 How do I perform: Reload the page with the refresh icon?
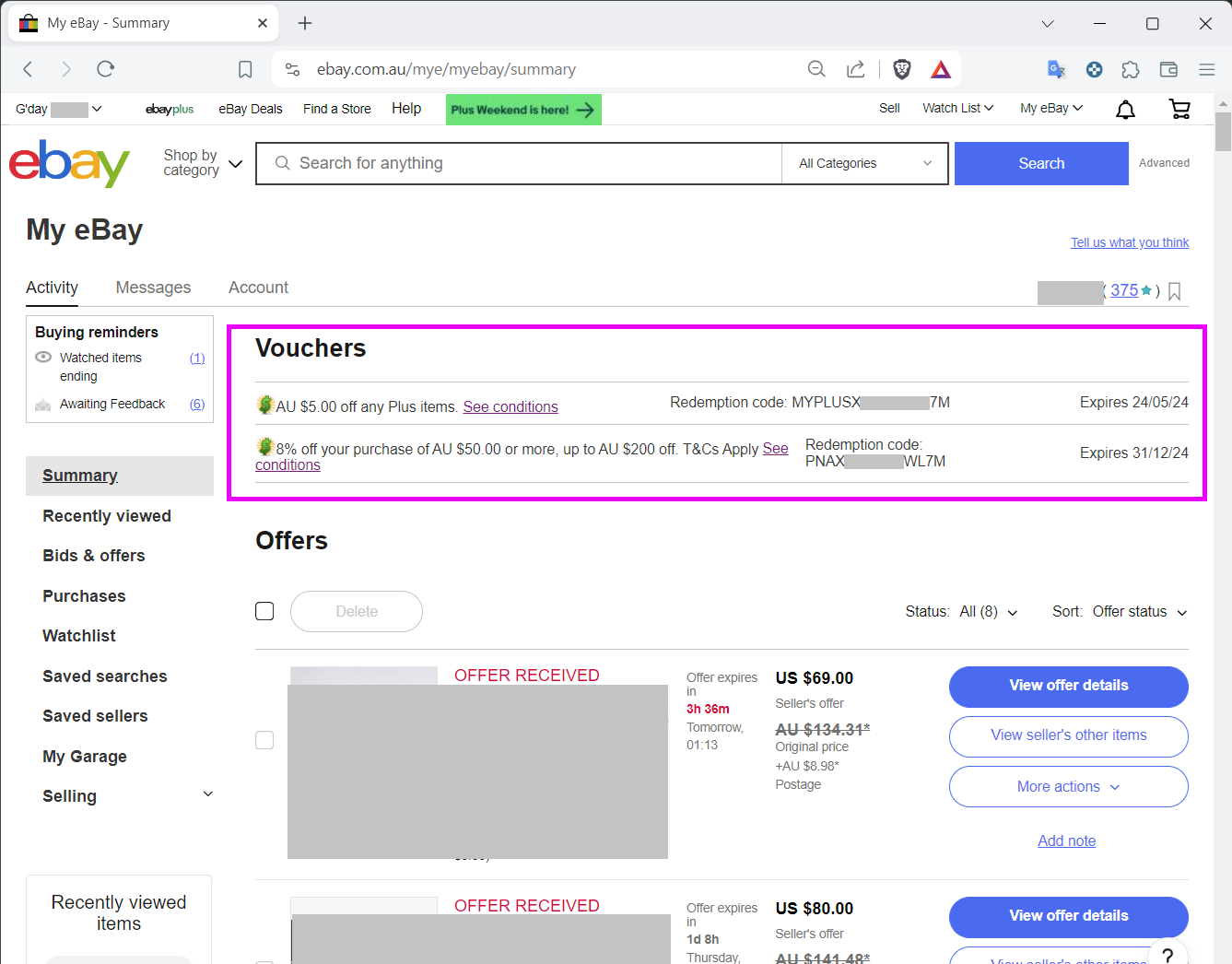106,69
